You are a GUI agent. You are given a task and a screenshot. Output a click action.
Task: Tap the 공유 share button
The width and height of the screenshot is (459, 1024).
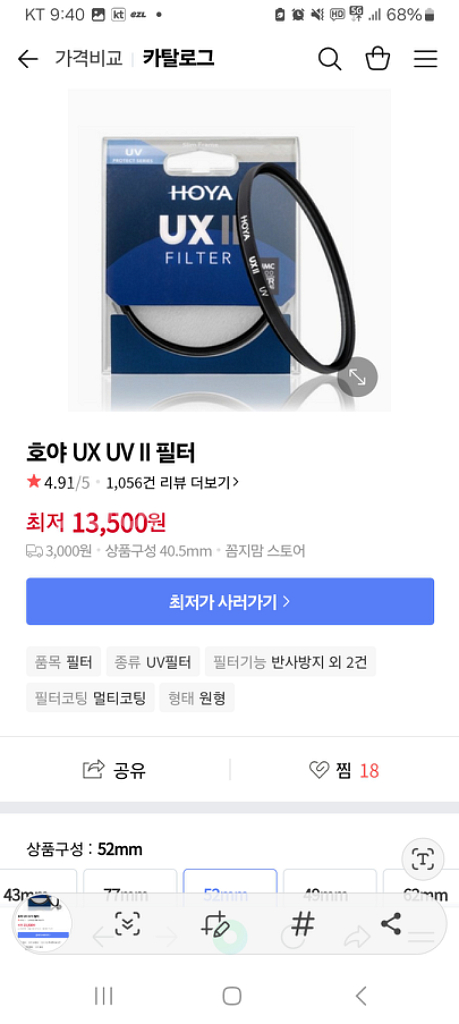tap(114, 770)
